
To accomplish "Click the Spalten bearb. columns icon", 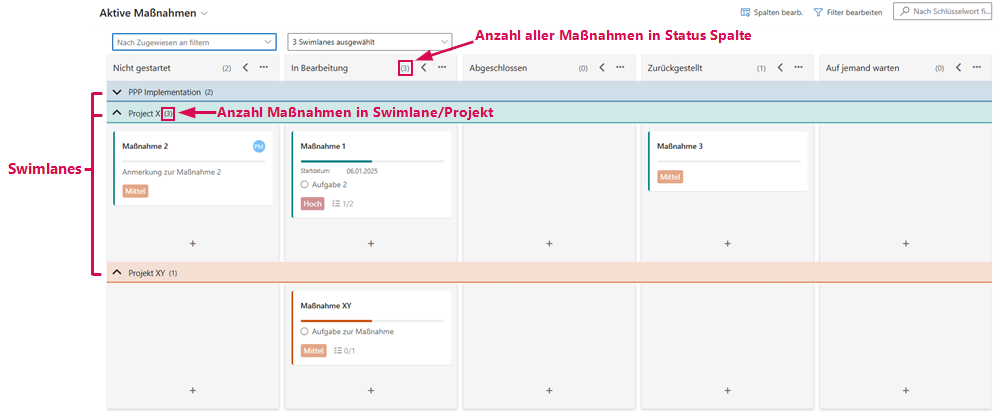I will tap(745, 13).
